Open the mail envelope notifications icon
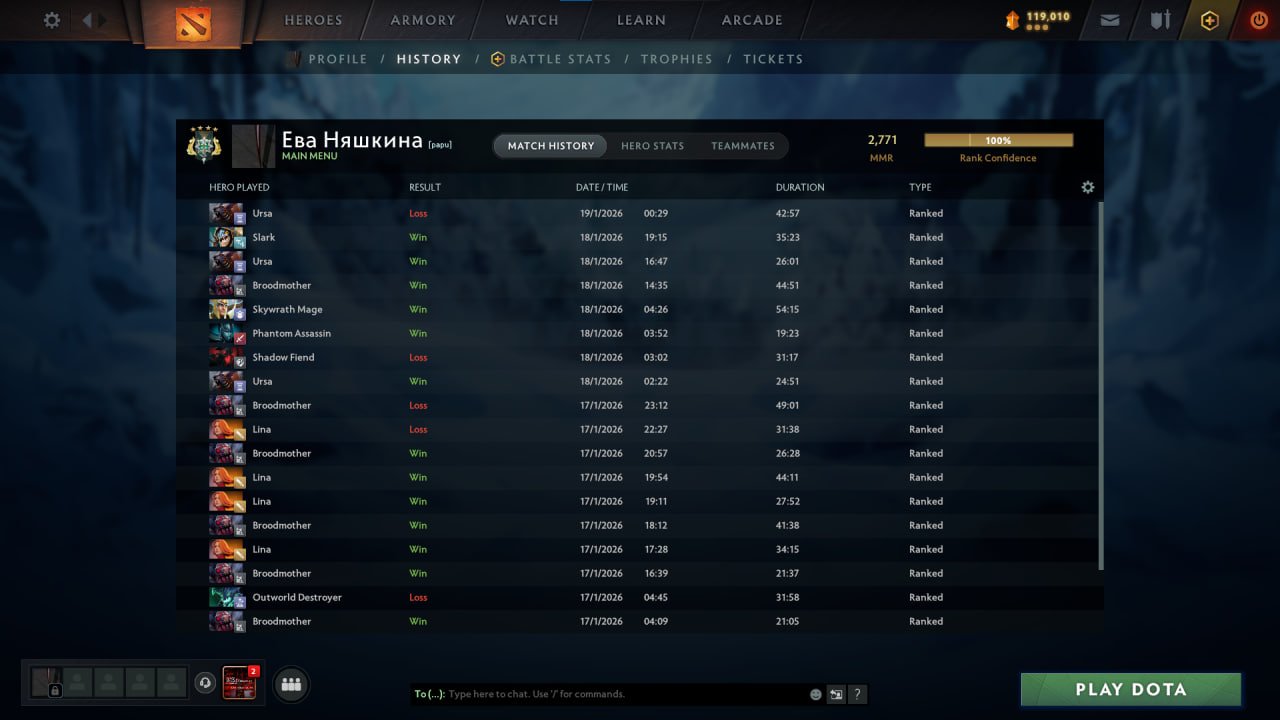The image size is (1280, 720). click(x=1110, y=20)
